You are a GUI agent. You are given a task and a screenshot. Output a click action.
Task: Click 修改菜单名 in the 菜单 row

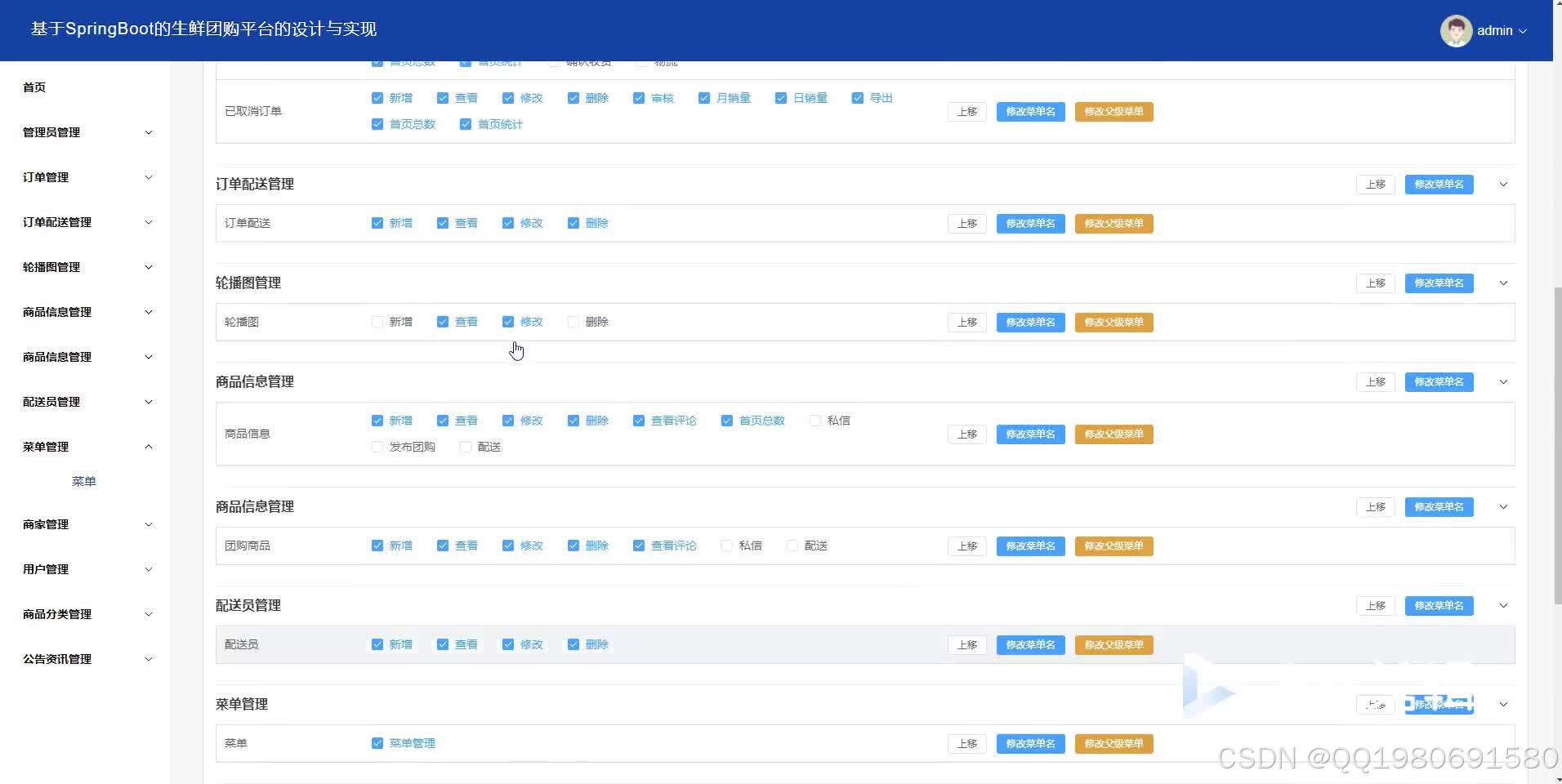(1030, 744)
